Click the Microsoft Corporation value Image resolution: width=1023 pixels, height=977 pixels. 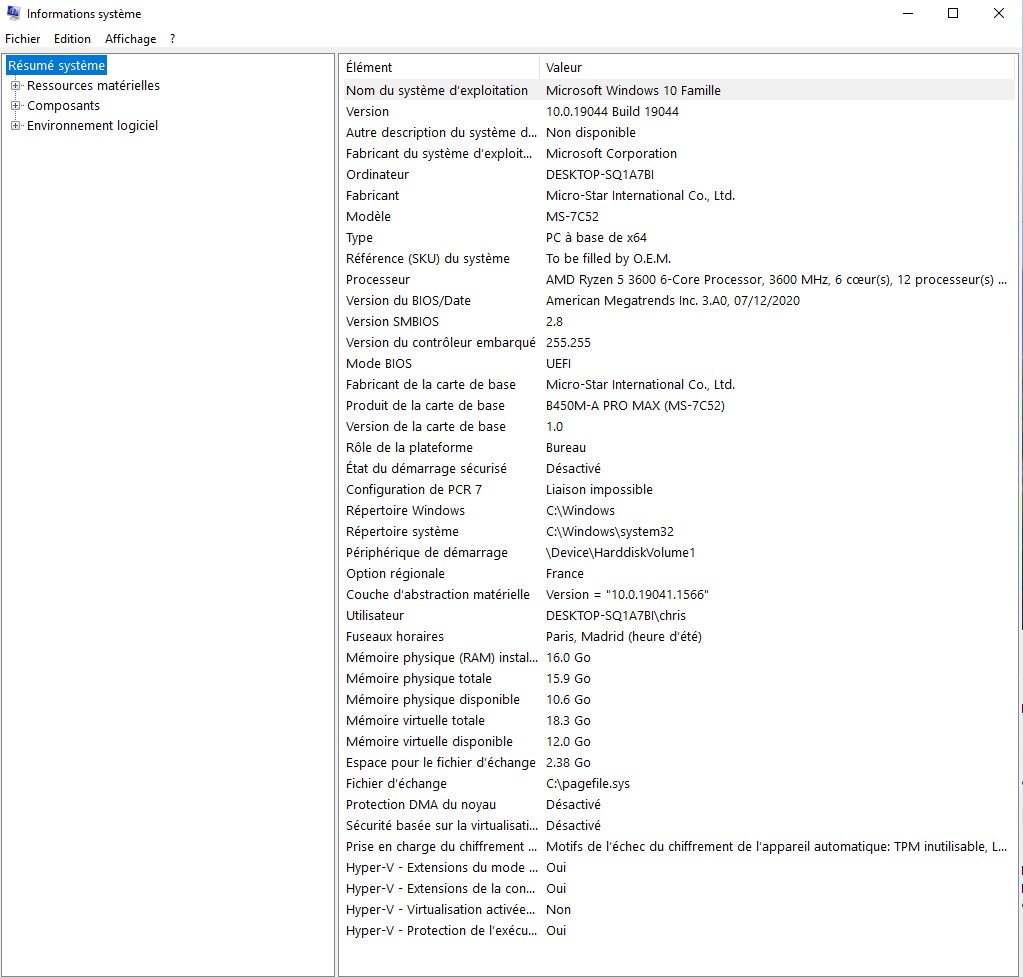(x=611, y=153)
